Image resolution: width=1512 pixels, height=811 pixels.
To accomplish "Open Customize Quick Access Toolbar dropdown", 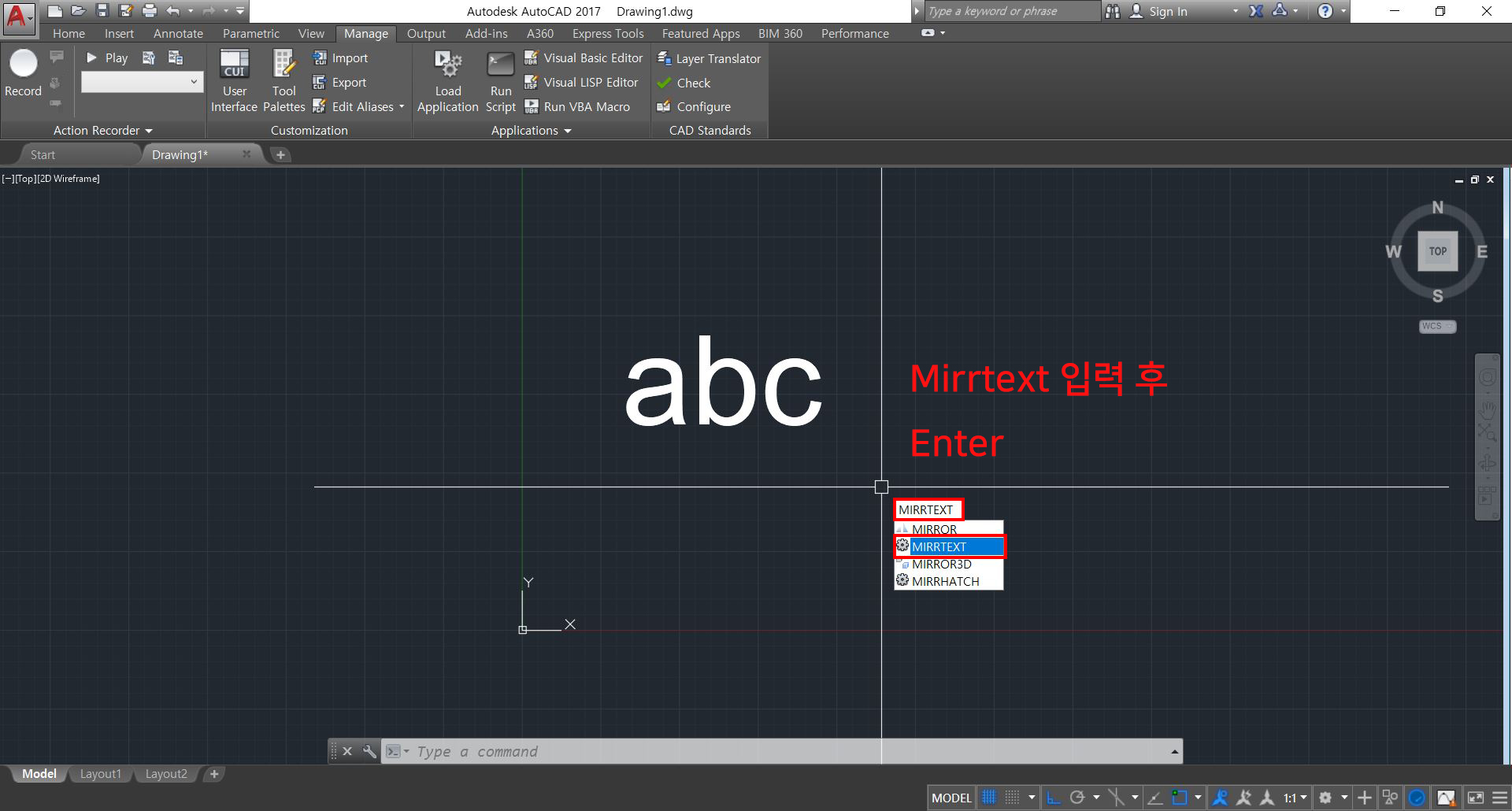I will point(240,11).
